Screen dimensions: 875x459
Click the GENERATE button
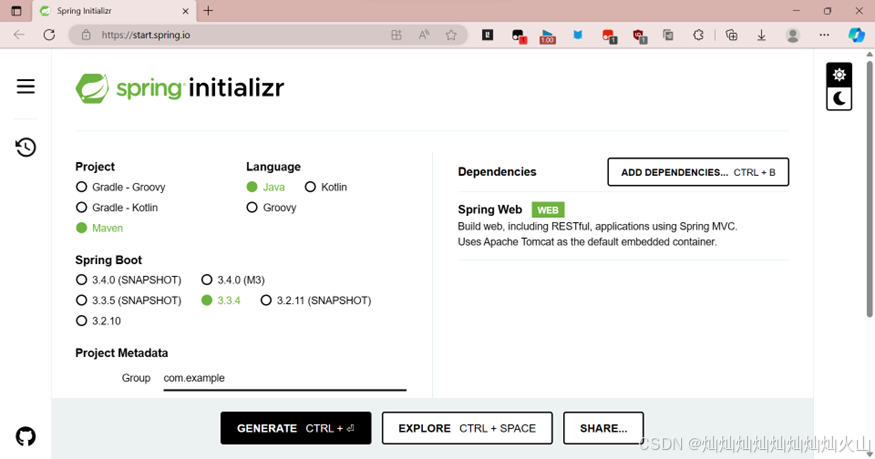pos(296,428)
